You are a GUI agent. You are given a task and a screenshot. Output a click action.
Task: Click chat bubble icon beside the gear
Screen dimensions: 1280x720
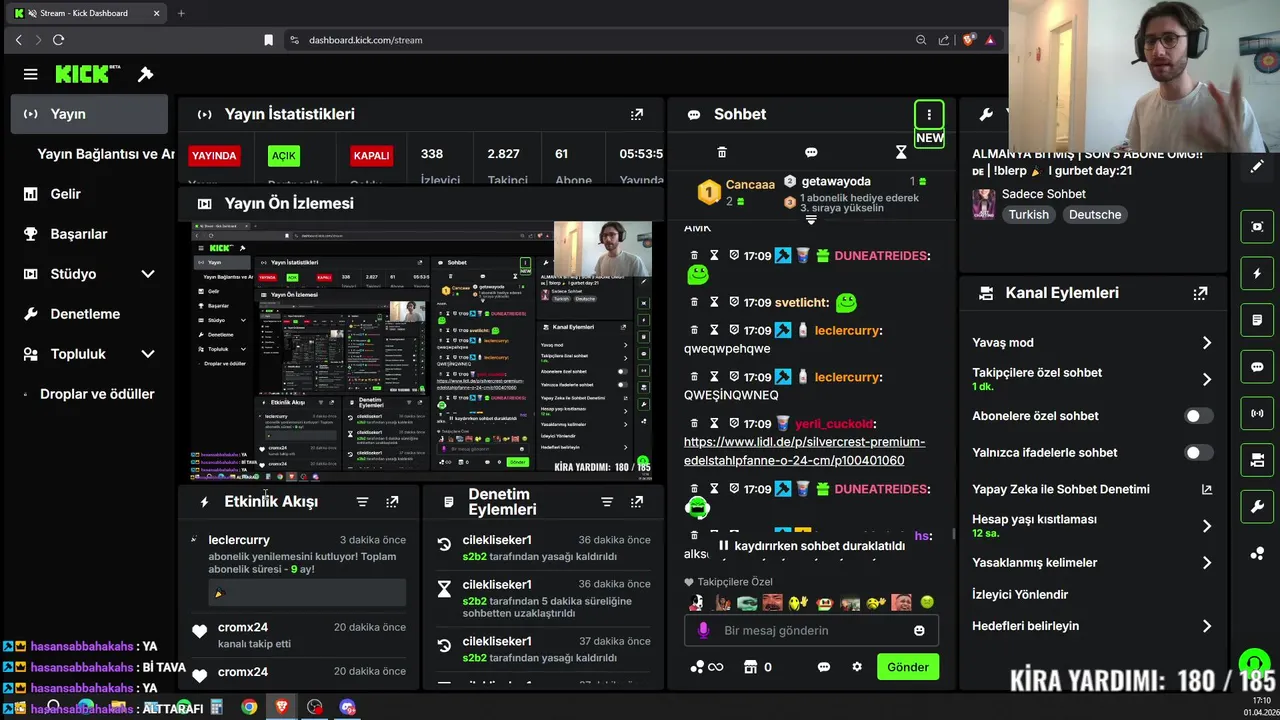[x=824, y=667]
